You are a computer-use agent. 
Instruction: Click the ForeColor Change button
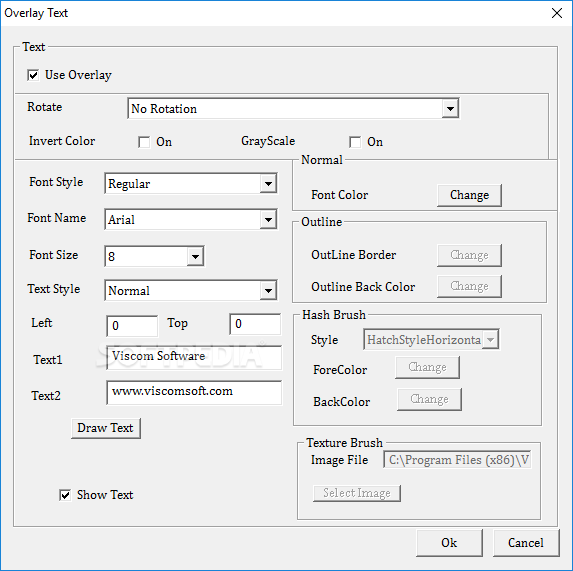[x=427, y=367]
